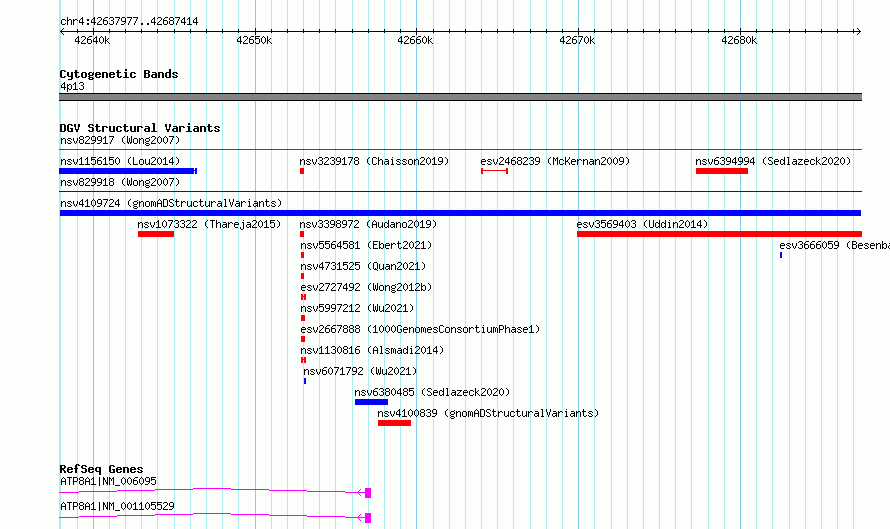Screen dimensions: 890x529
Task: Open nsv6380485 (Sedlazeck2020) label
Action: pos(432,392)
